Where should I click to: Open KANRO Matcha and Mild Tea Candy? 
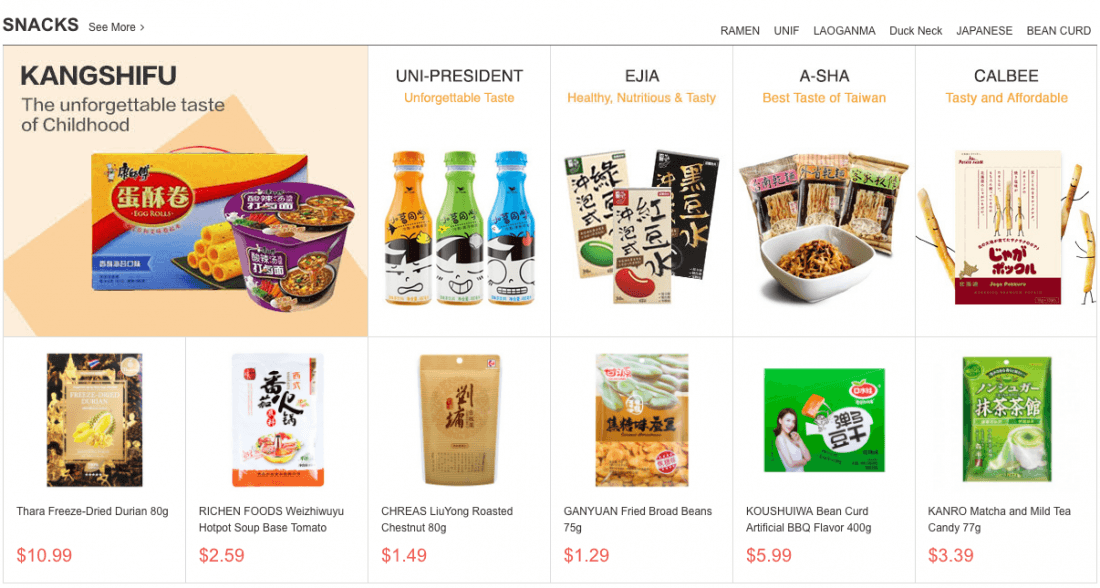coord(999,519)
